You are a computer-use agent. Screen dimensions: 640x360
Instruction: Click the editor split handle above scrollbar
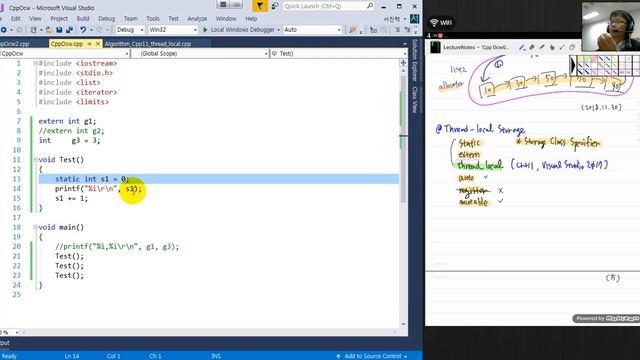tap(403, 62)
